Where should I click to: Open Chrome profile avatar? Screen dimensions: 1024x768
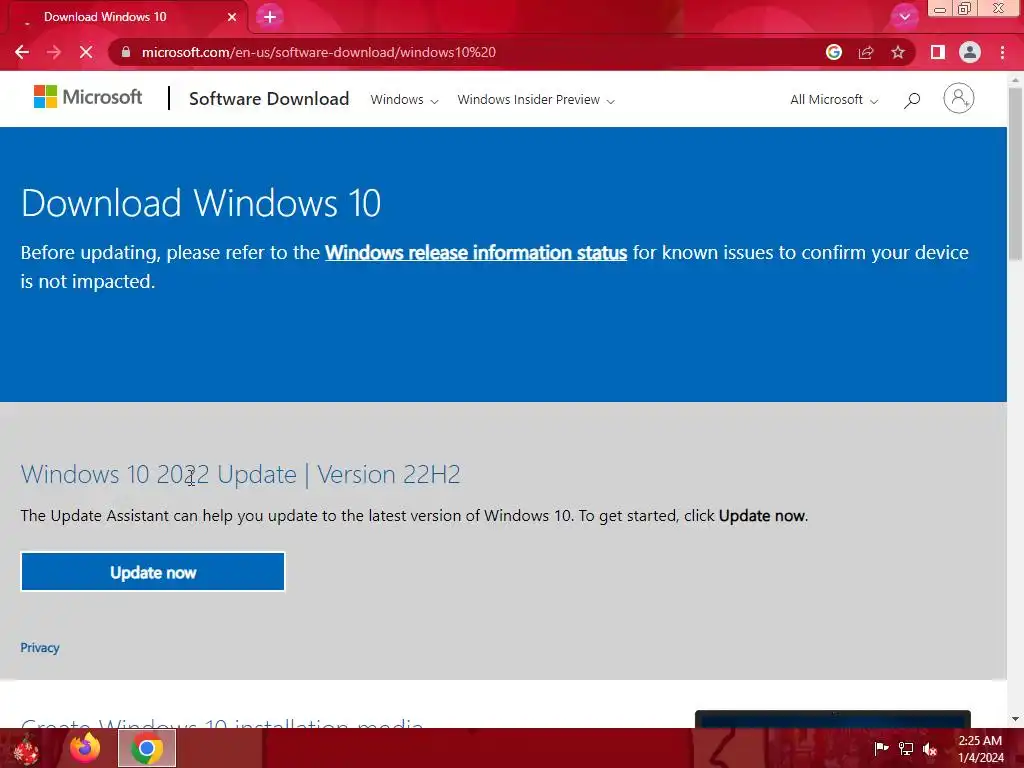(x=970, y=52)
